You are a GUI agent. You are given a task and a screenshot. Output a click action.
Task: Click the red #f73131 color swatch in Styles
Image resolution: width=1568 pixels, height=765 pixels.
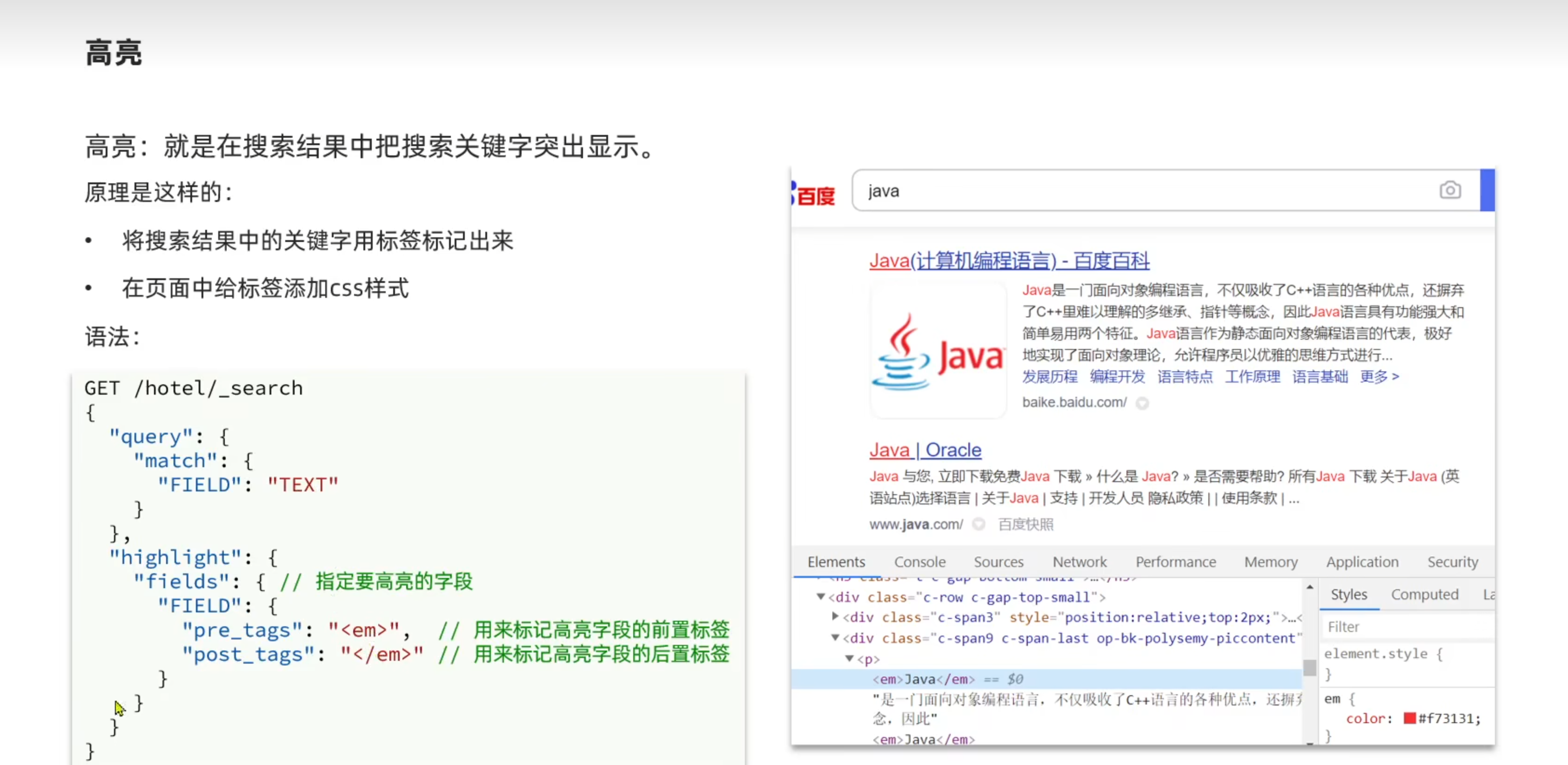(x=1409, y=719)
